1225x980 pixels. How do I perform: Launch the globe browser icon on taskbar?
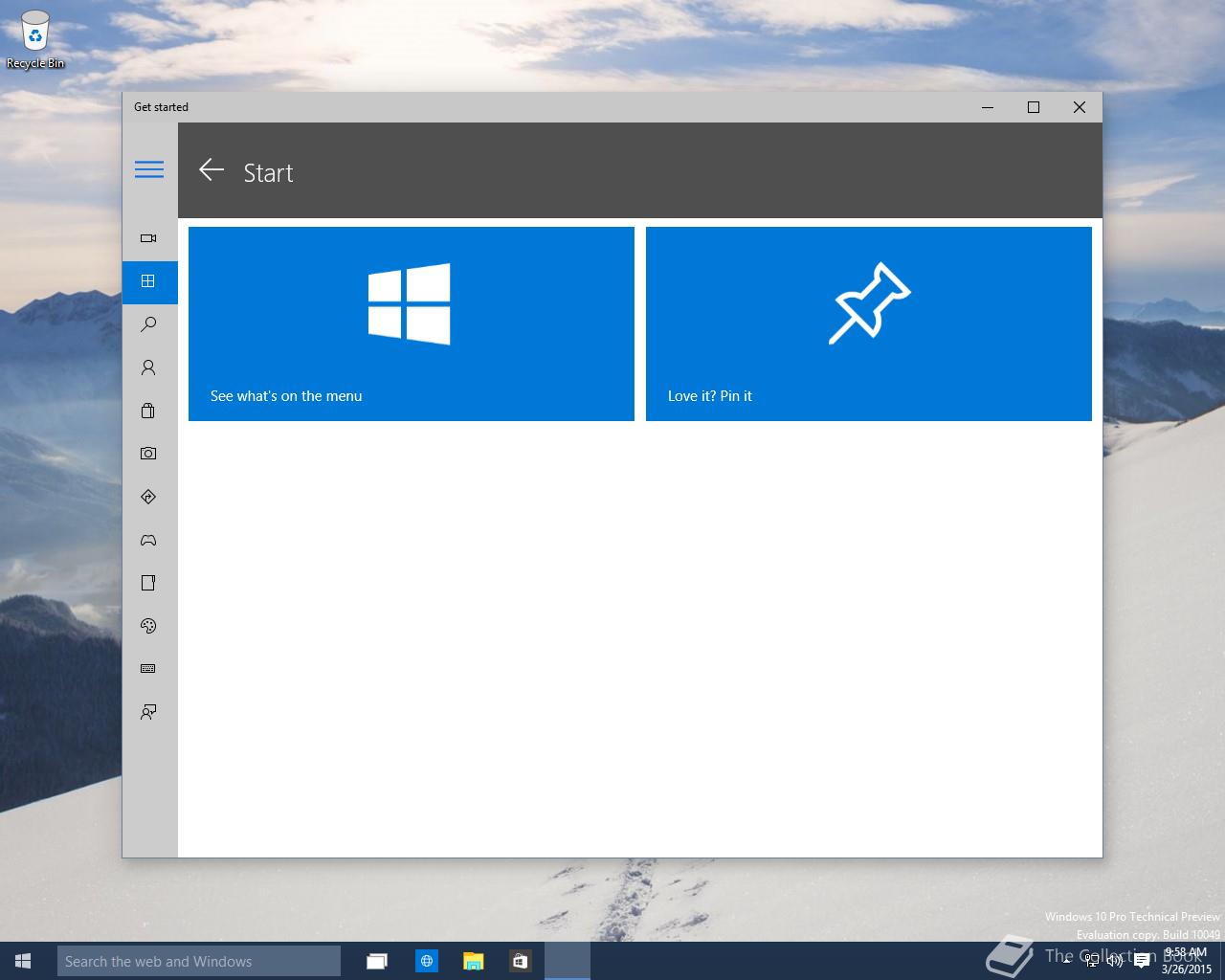click(x=426, y=961)
